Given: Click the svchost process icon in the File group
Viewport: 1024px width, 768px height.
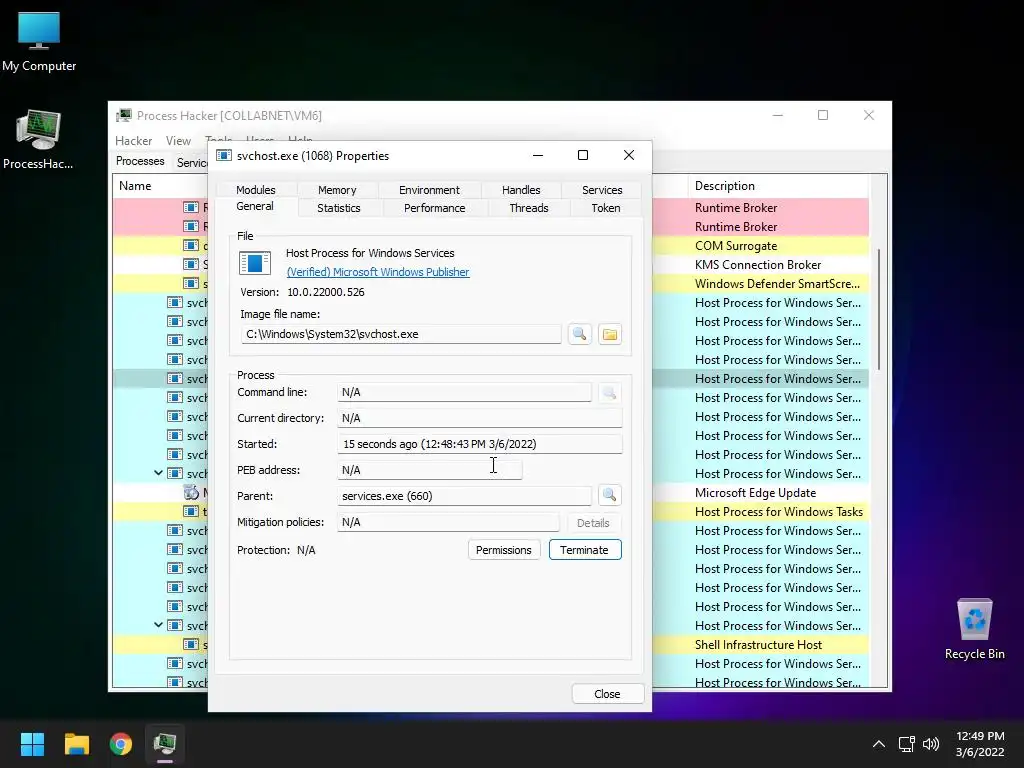Looking at the screenshot, I should [255, 263].
